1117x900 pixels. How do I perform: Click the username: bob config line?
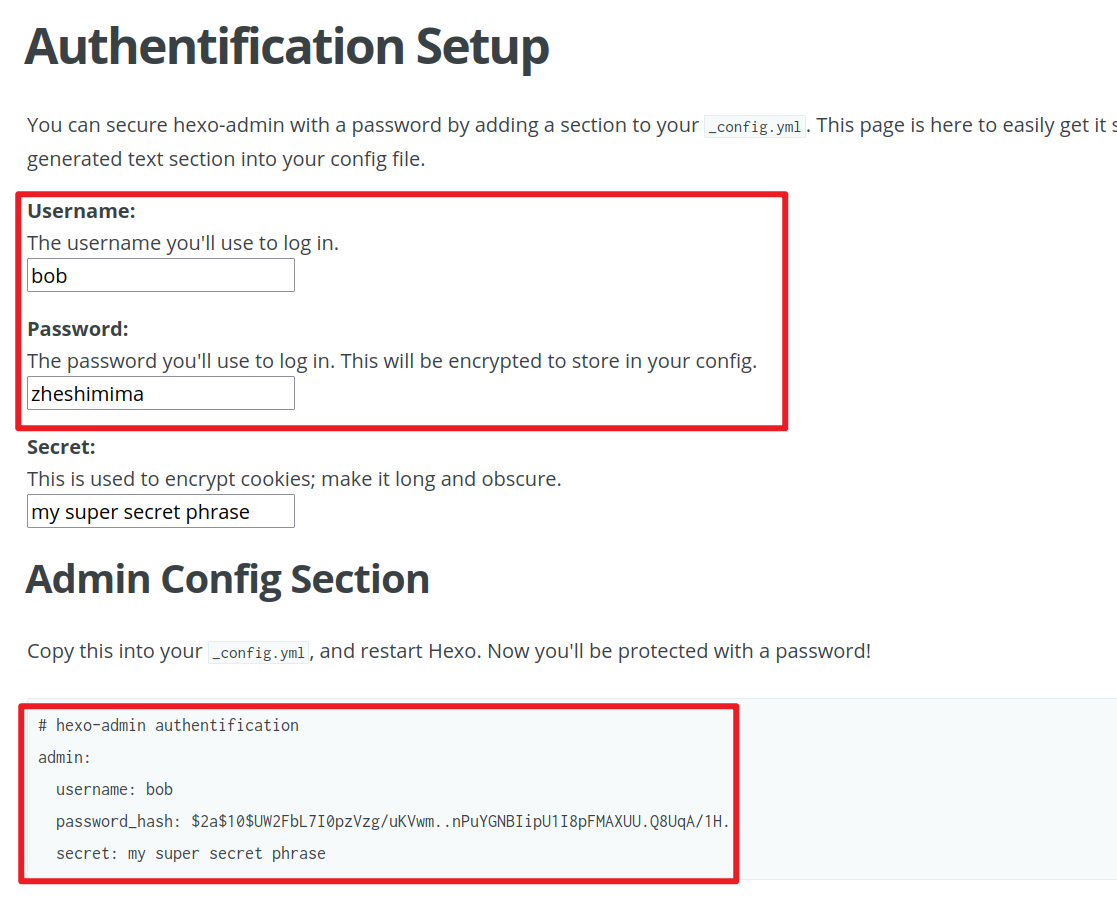pyautogui.click(x=114, y=789)
